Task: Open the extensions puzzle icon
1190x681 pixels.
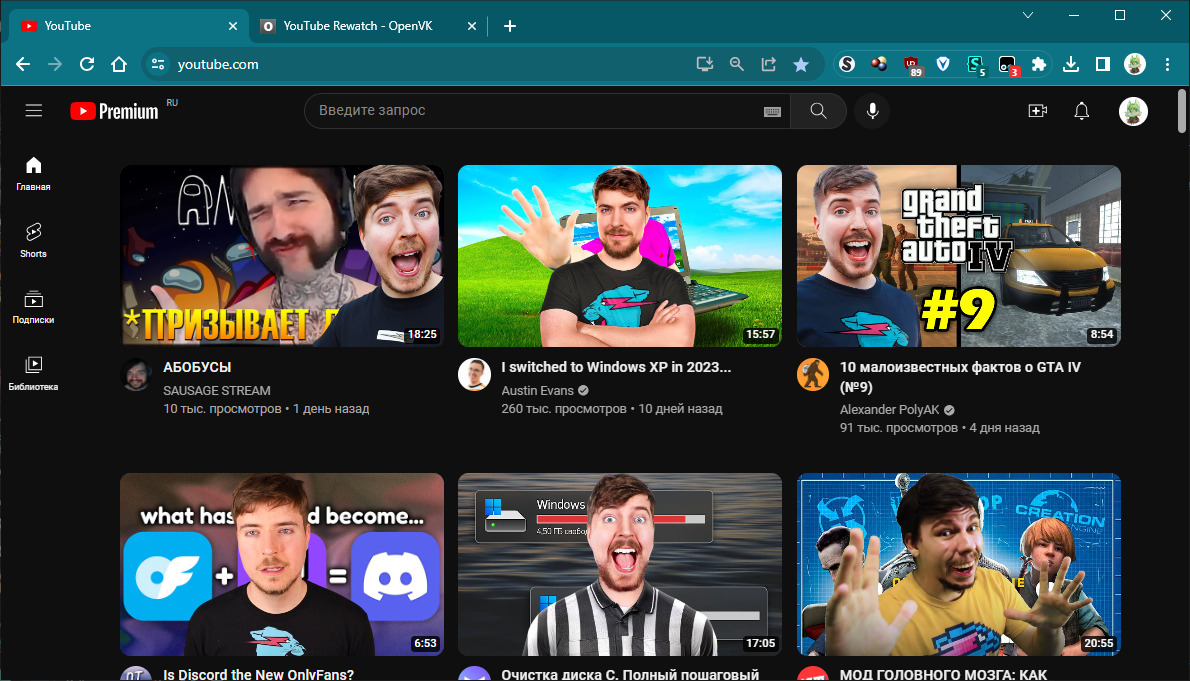Action: [1039, 65]
